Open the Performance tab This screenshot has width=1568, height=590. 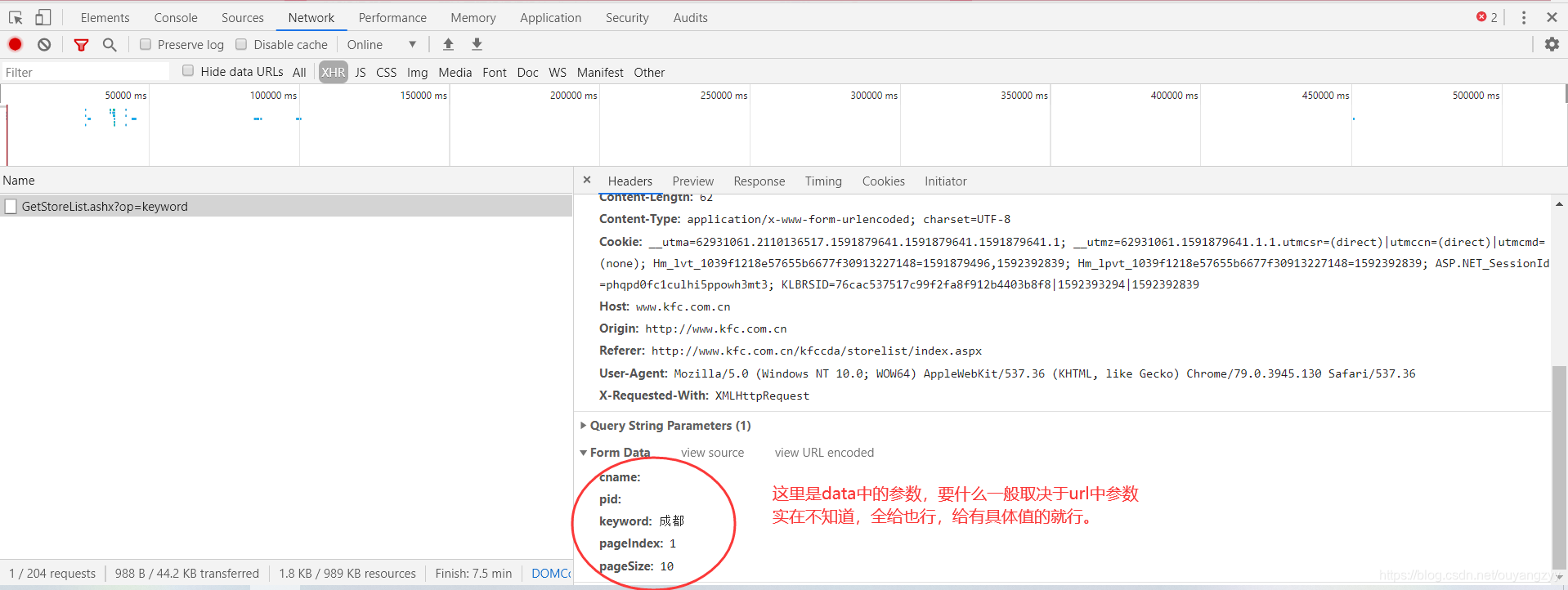pos(392,17)
